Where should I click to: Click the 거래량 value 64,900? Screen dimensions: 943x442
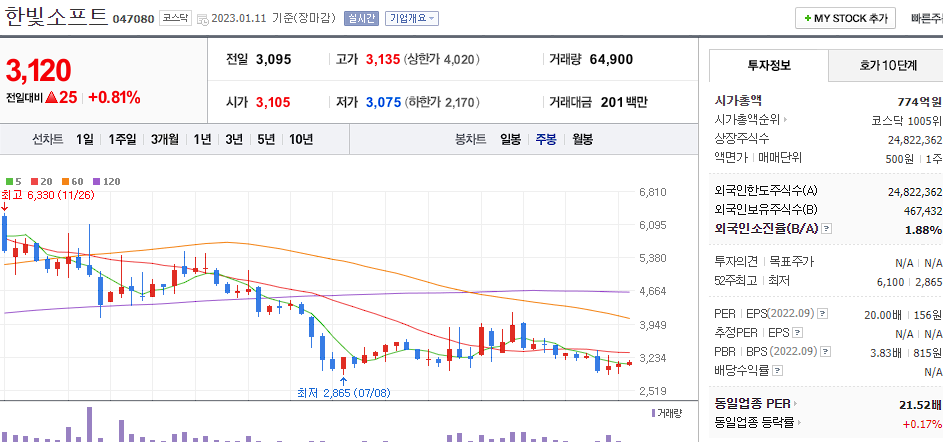point(611,60)
